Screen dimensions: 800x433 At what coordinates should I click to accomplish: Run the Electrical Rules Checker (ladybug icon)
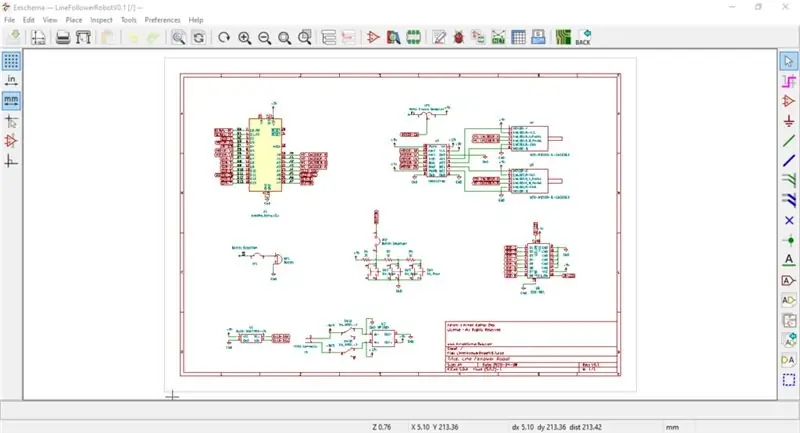tap(459, 37)
